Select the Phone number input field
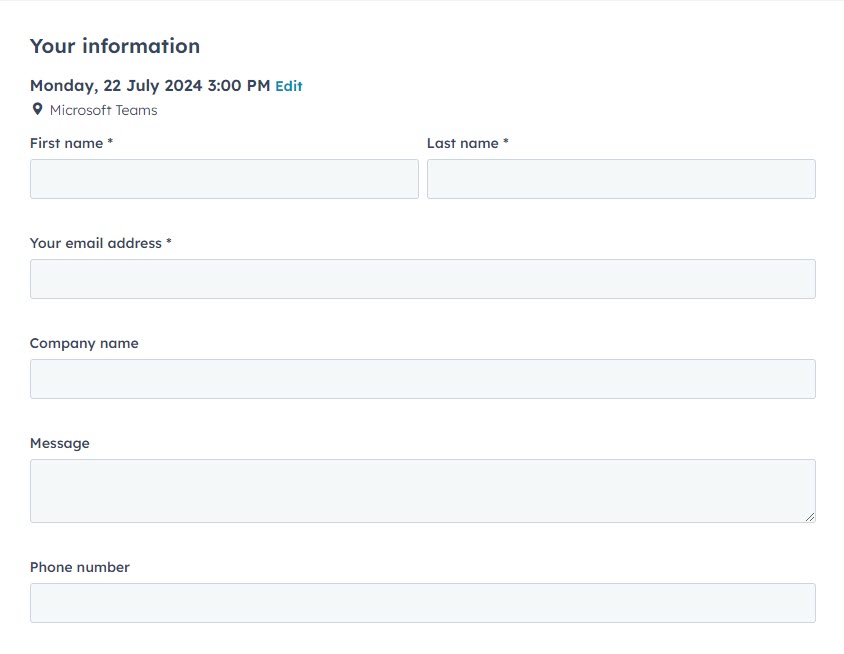Image resolution: width=844 pixels, height=654 pixels. coord(422,603)
